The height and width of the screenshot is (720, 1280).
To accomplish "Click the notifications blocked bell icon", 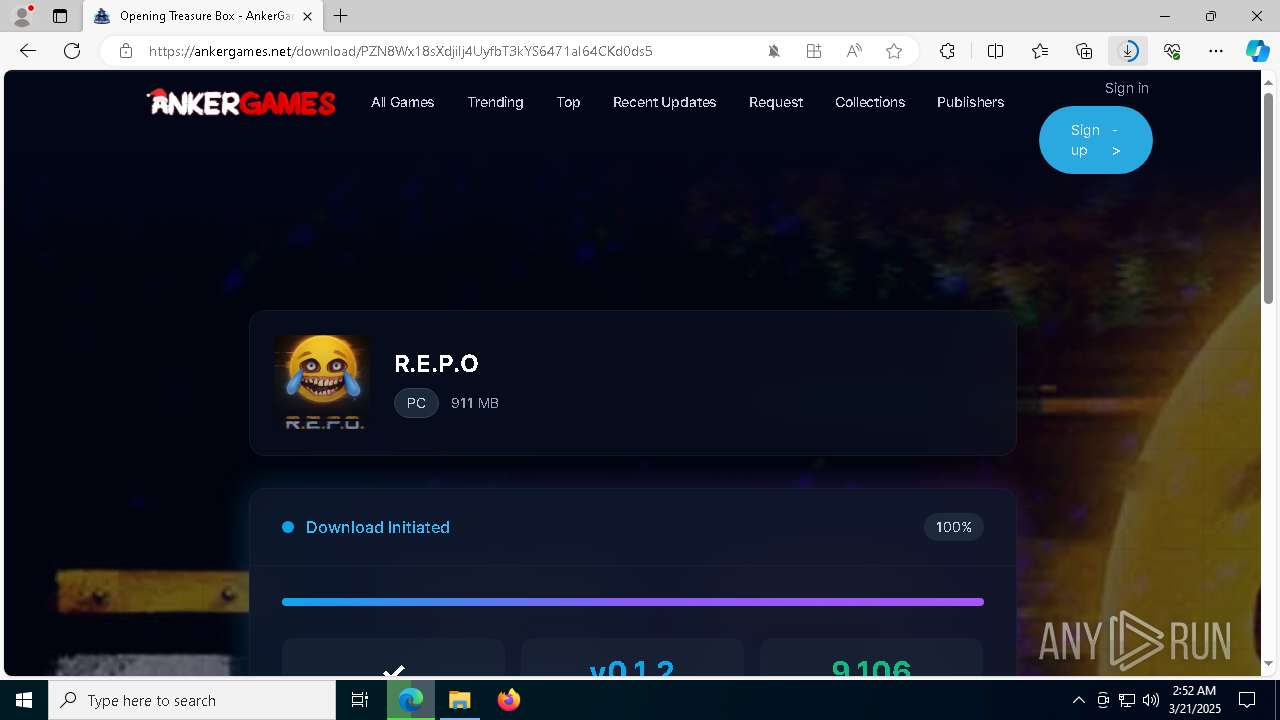I will click(774, 51).
